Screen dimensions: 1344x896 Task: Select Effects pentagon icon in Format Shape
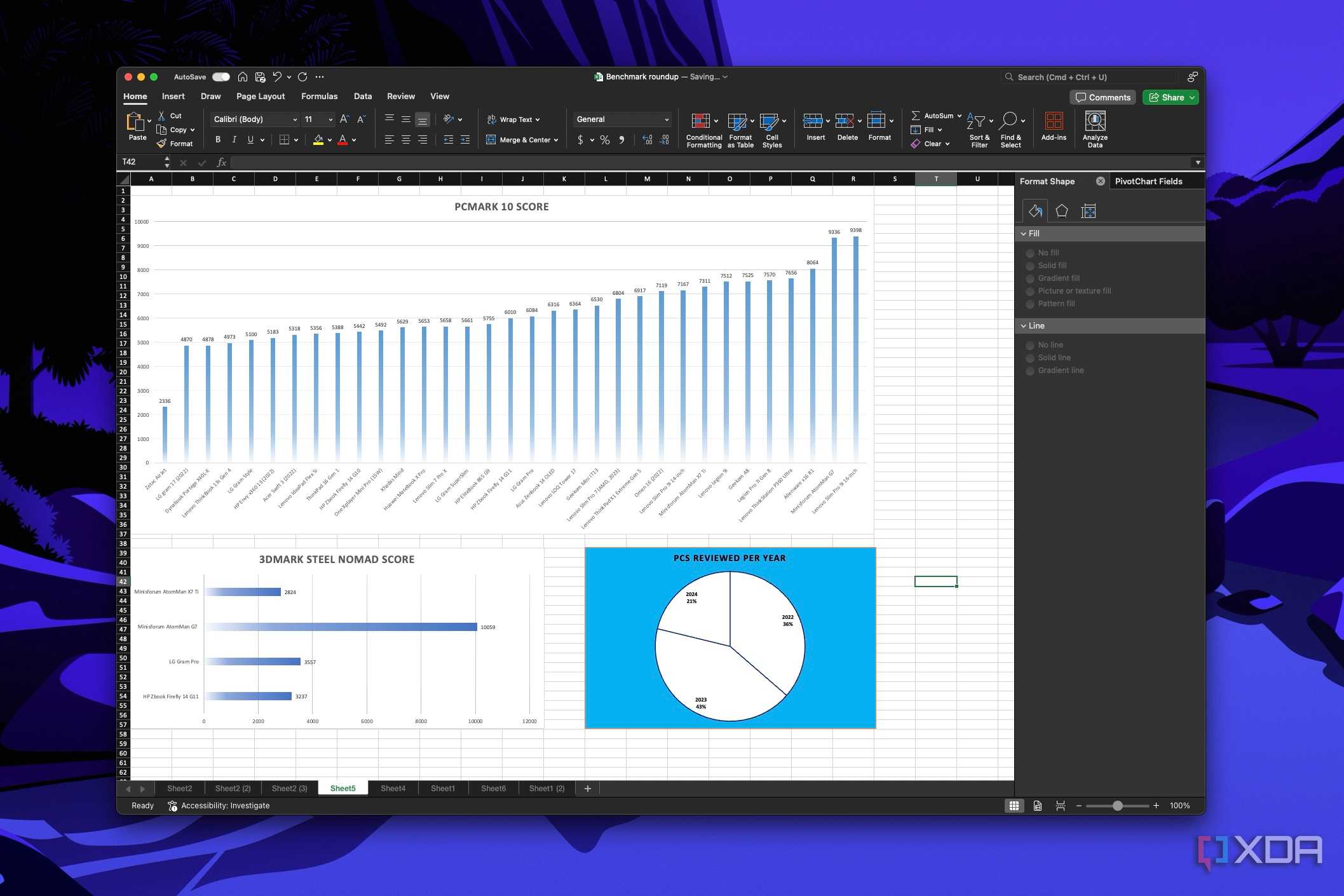pos(1061,211)
